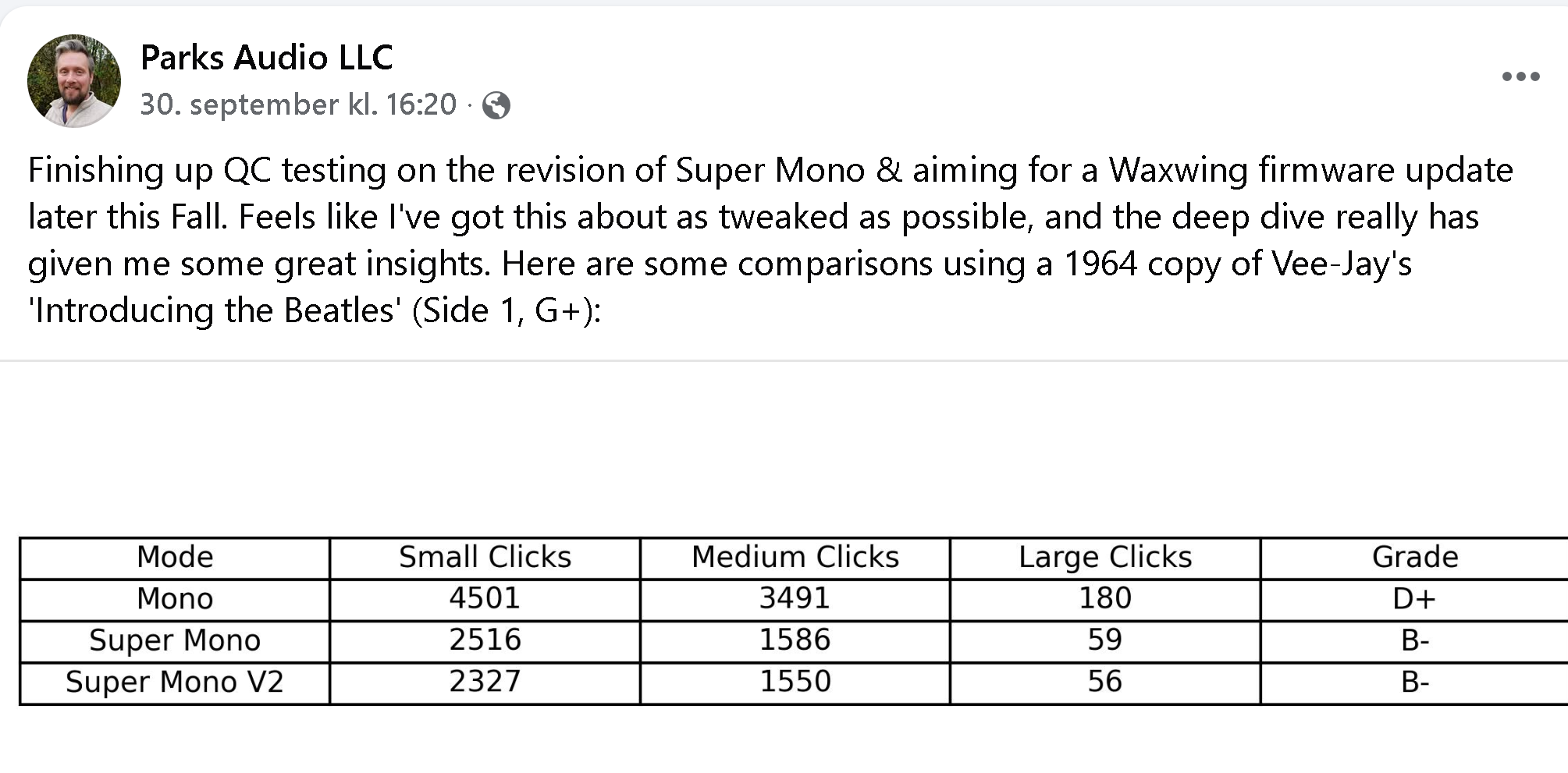The width and height of the screenshot is (1568, 773).
Task: Click the 1550 medium clicks value
Action: [x=795, y=683]
